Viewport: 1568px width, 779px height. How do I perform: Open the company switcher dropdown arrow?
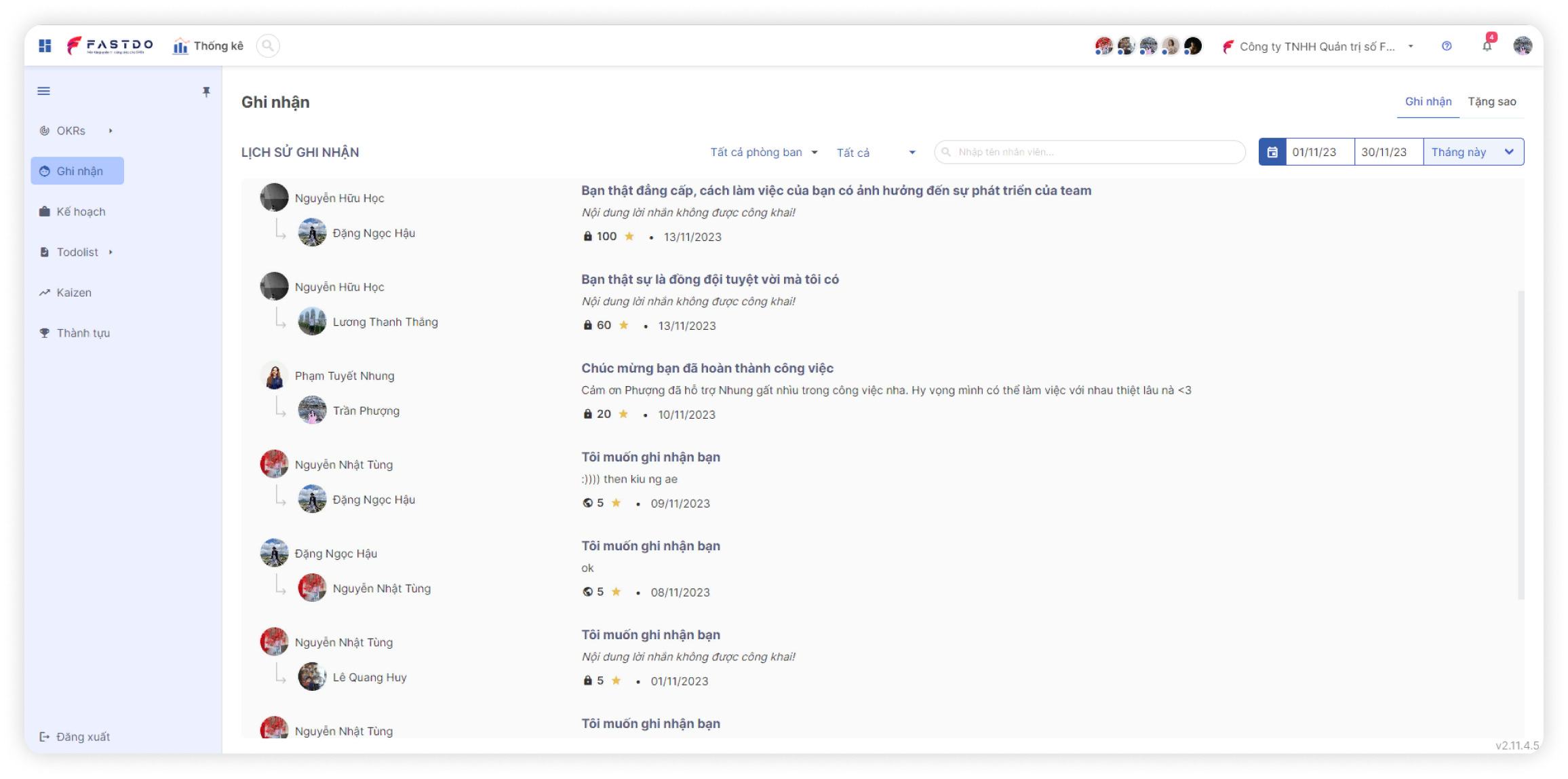1411,46
